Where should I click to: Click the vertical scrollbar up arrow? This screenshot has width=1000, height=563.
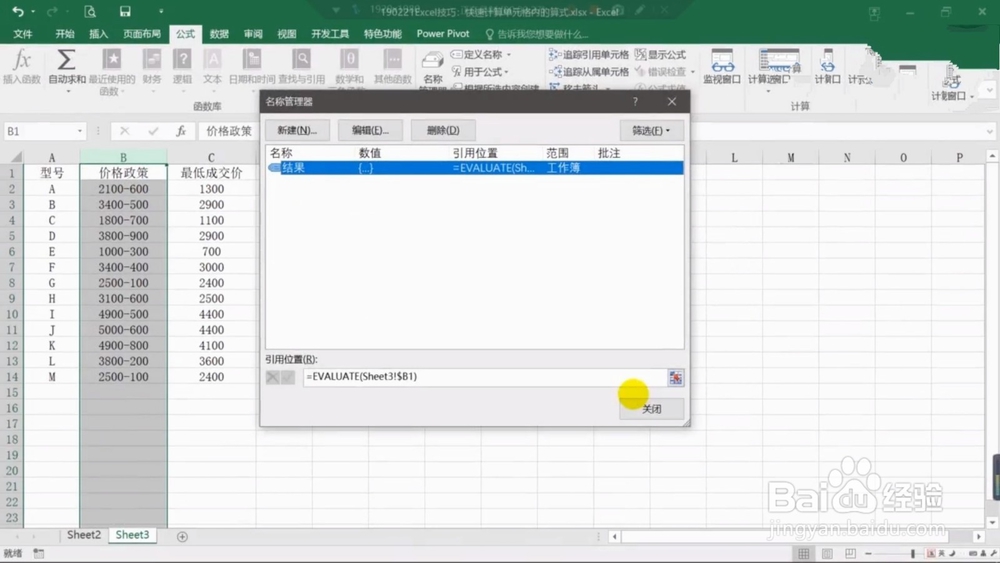pos(992,156)
